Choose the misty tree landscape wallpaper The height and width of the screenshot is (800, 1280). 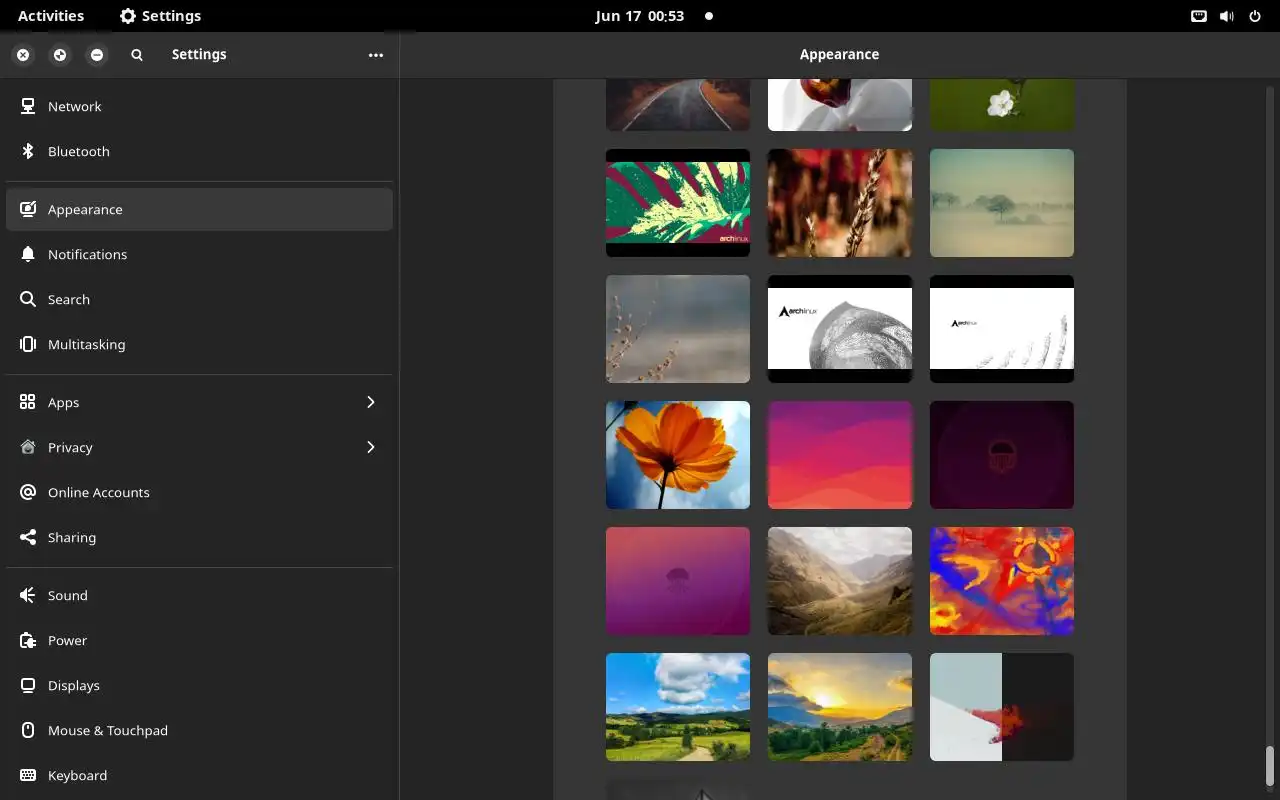click(x=1002, y=203)
